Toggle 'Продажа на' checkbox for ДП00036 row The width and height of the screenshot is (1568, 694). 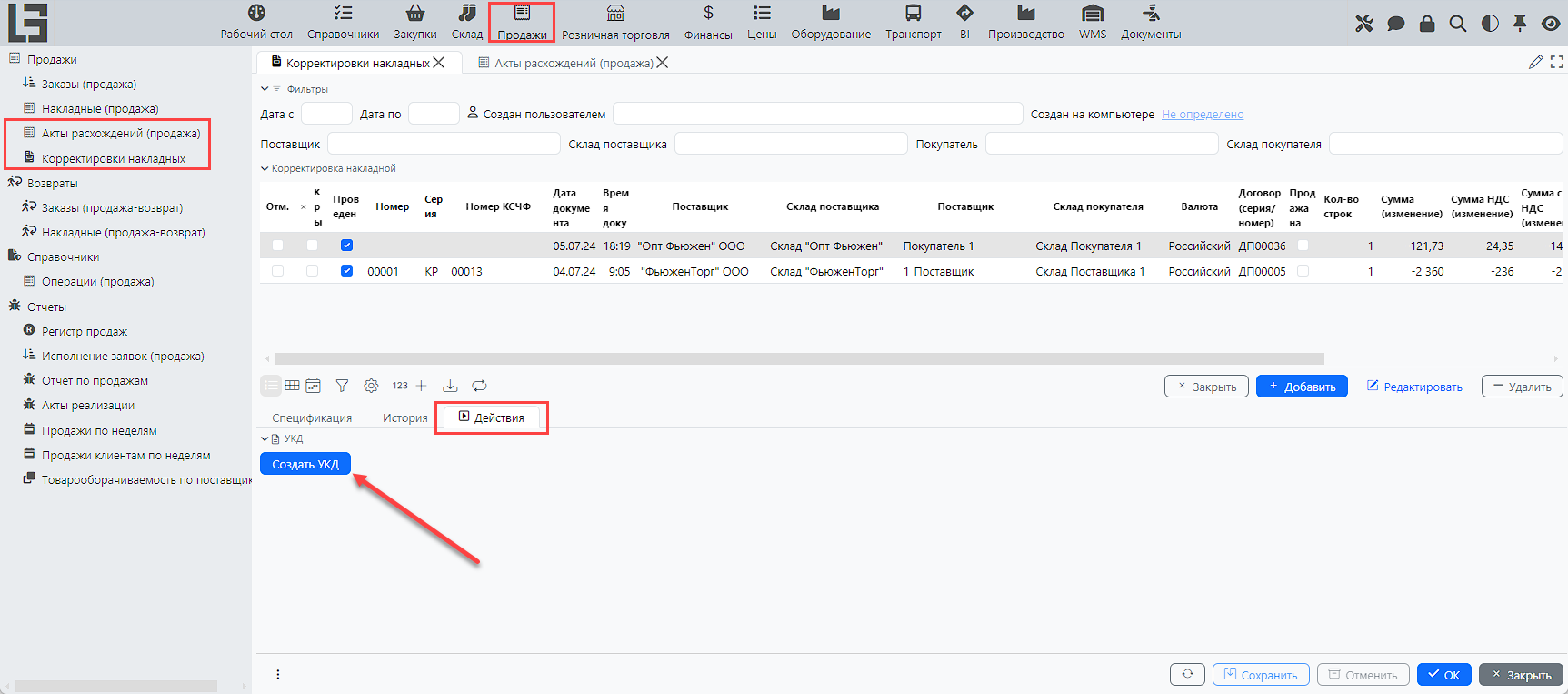pos(1303,246)
